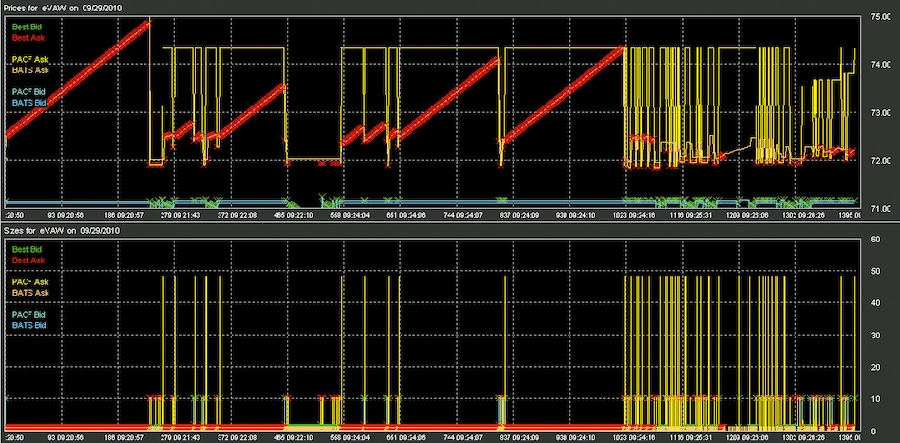Click the Sizes chart title for eVAW

(x=62, y=231)
